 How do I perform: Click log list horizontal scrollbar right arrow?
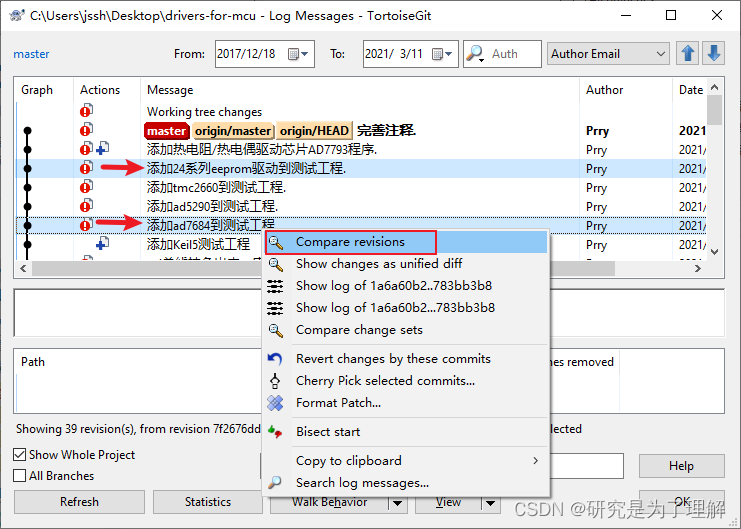click(x=698, y=269)
